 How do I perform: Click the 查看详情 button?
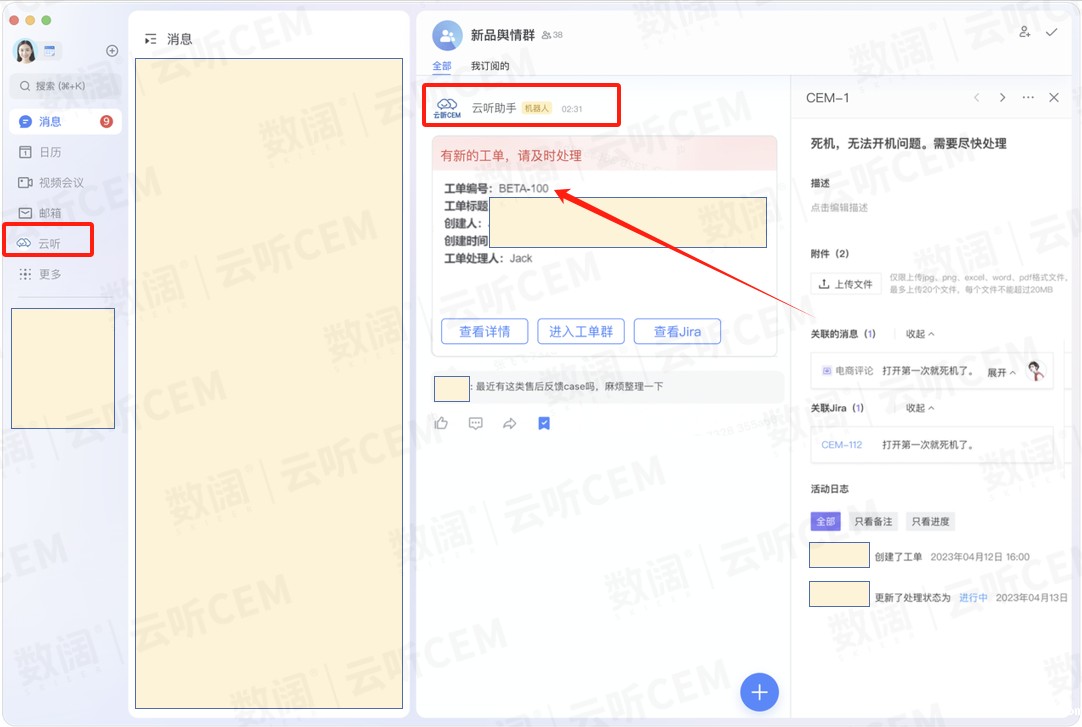coord(484,332)
